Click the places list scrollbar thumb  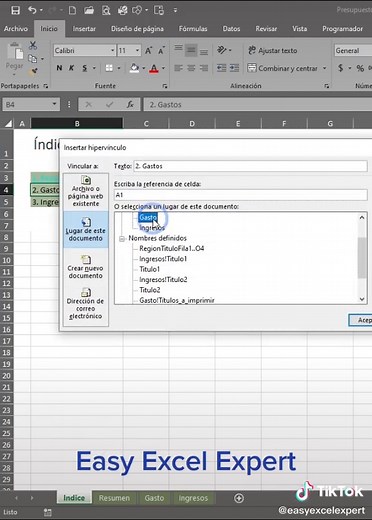coord(362,257)
